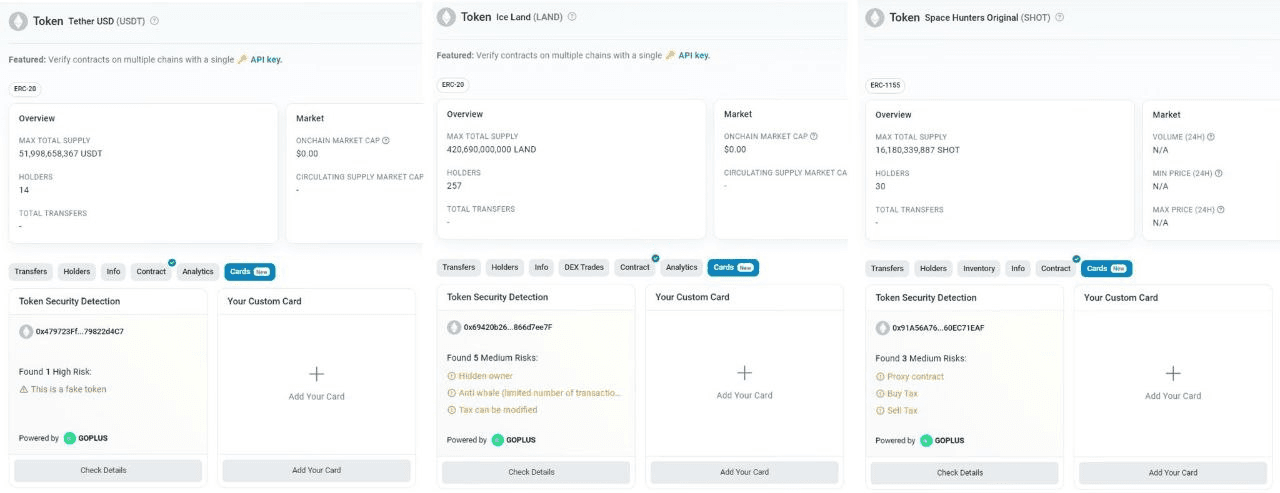
Task: Open the Info tab on Tether USD page
Action: (114, 271)
